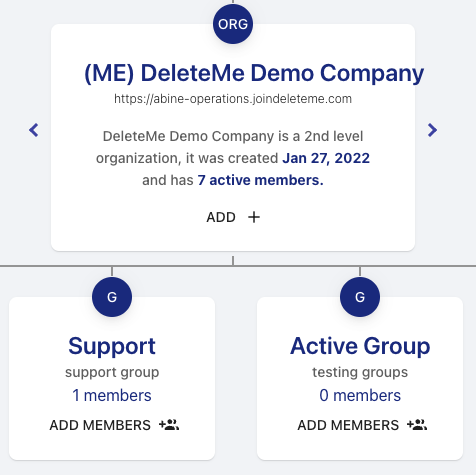Click the G badge above Active Group
Screen dimensions: 476x475
pyautogui.click(x=360, y=297)
